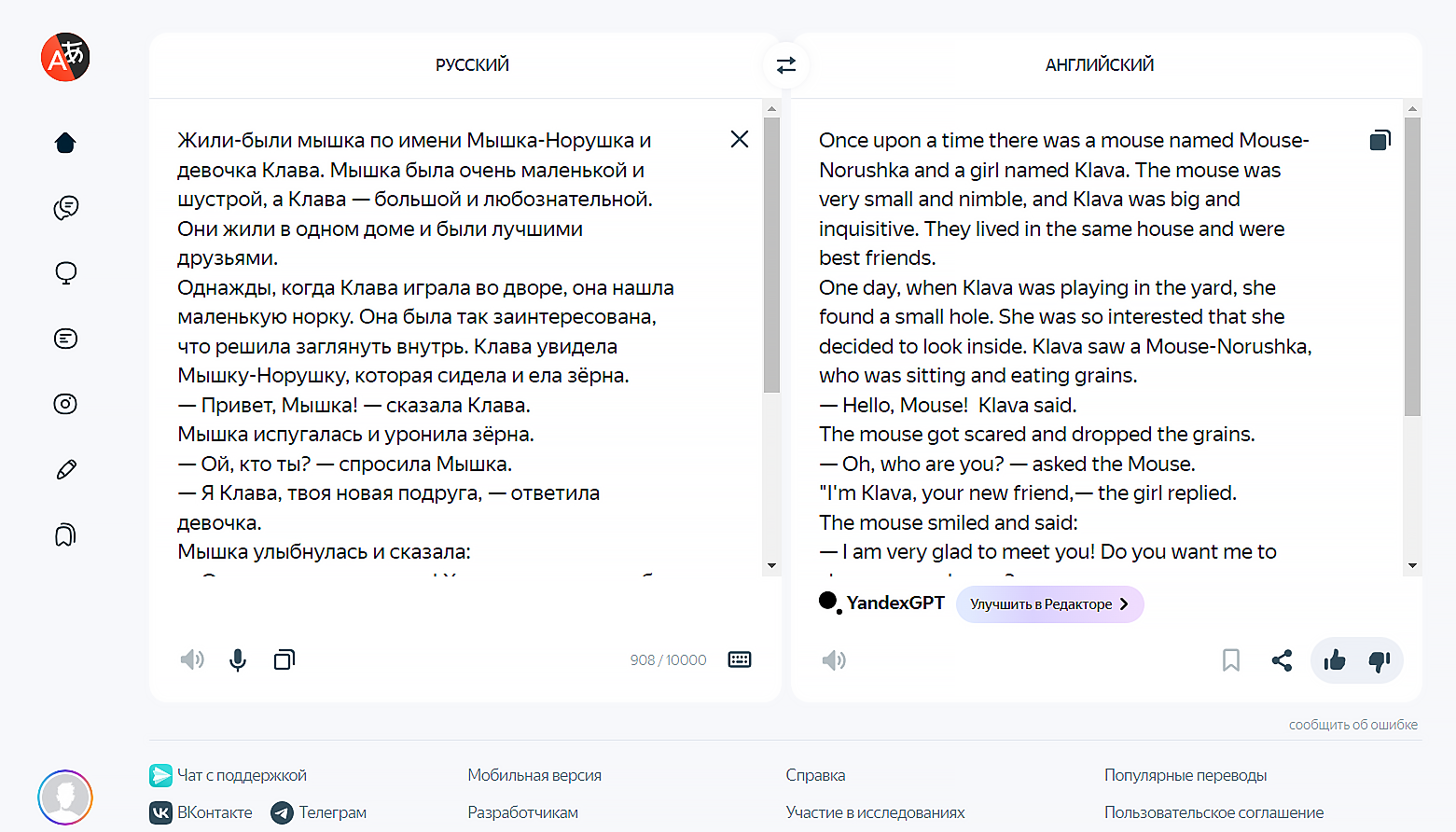This screenshot has width=1456, height=832.
Task: Click translation panel scroll-down arrow
Action: coord(1412,565)
